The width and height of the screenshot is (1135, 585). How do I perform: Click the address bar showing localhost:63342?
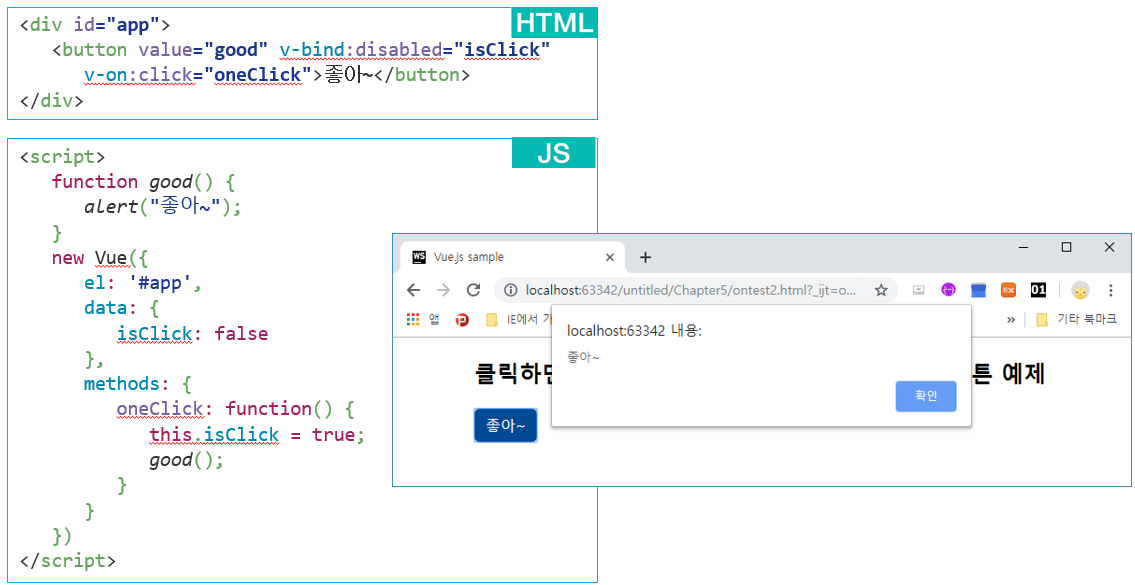(x=695, y=290)
